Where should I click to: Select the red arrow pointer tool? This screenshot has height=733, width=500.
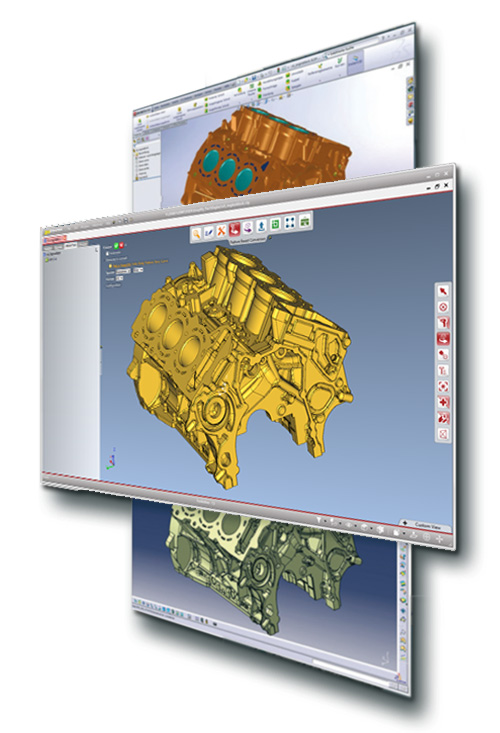(443, 291)
